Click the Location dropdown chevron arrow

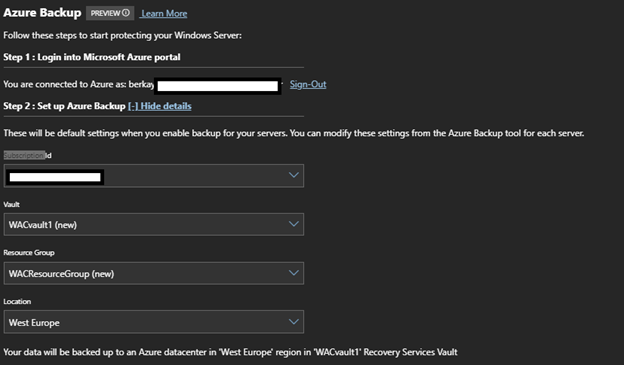(294, 322)
